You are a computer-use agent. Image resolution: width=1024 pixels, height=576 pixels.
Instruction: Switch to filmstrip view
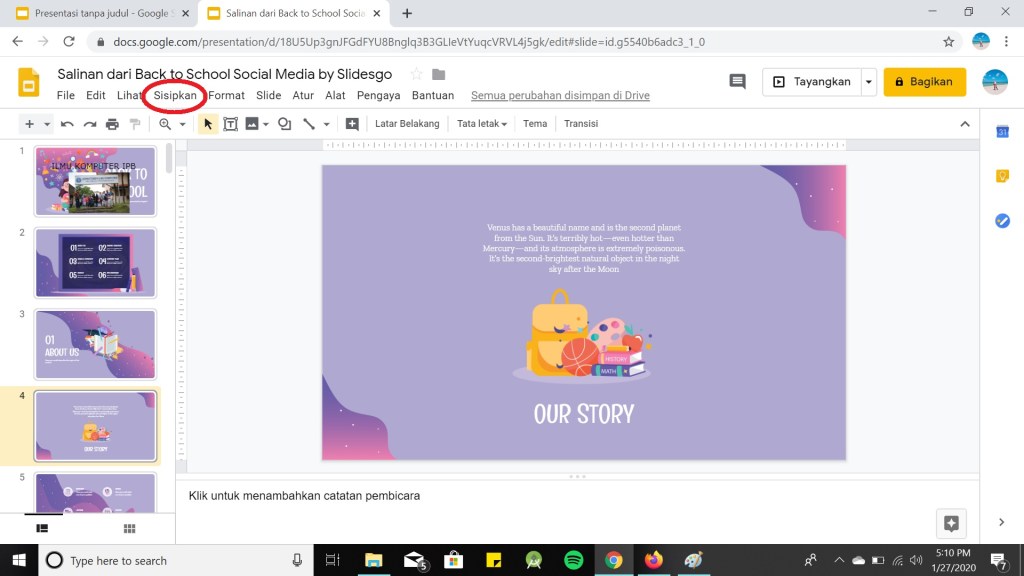coord(42,528)
